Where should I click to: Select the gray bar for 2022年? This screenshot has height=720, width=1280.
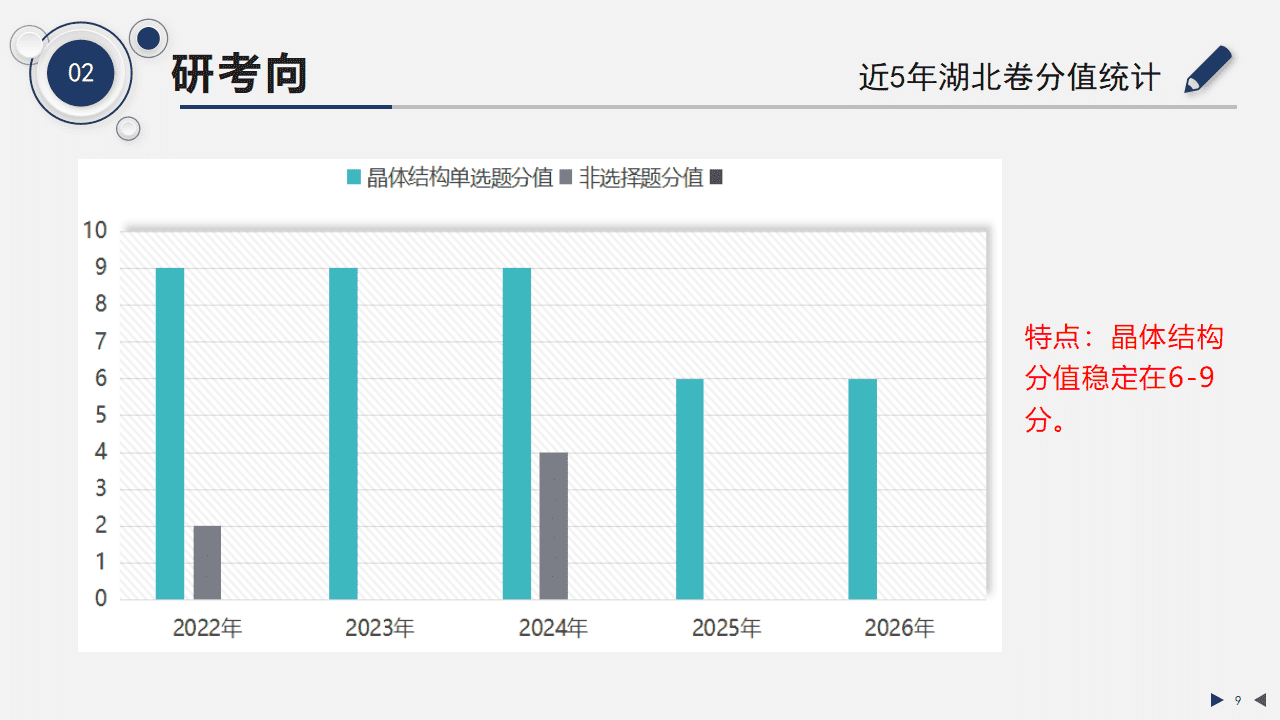(x=207, y=563)
